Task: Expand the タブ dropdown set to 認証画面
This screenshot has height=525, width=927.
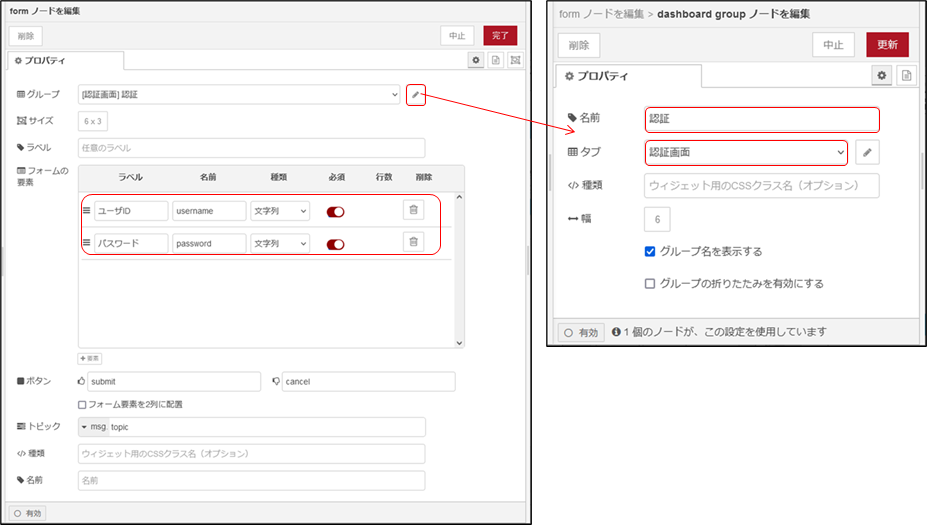Action: point(746,152)
